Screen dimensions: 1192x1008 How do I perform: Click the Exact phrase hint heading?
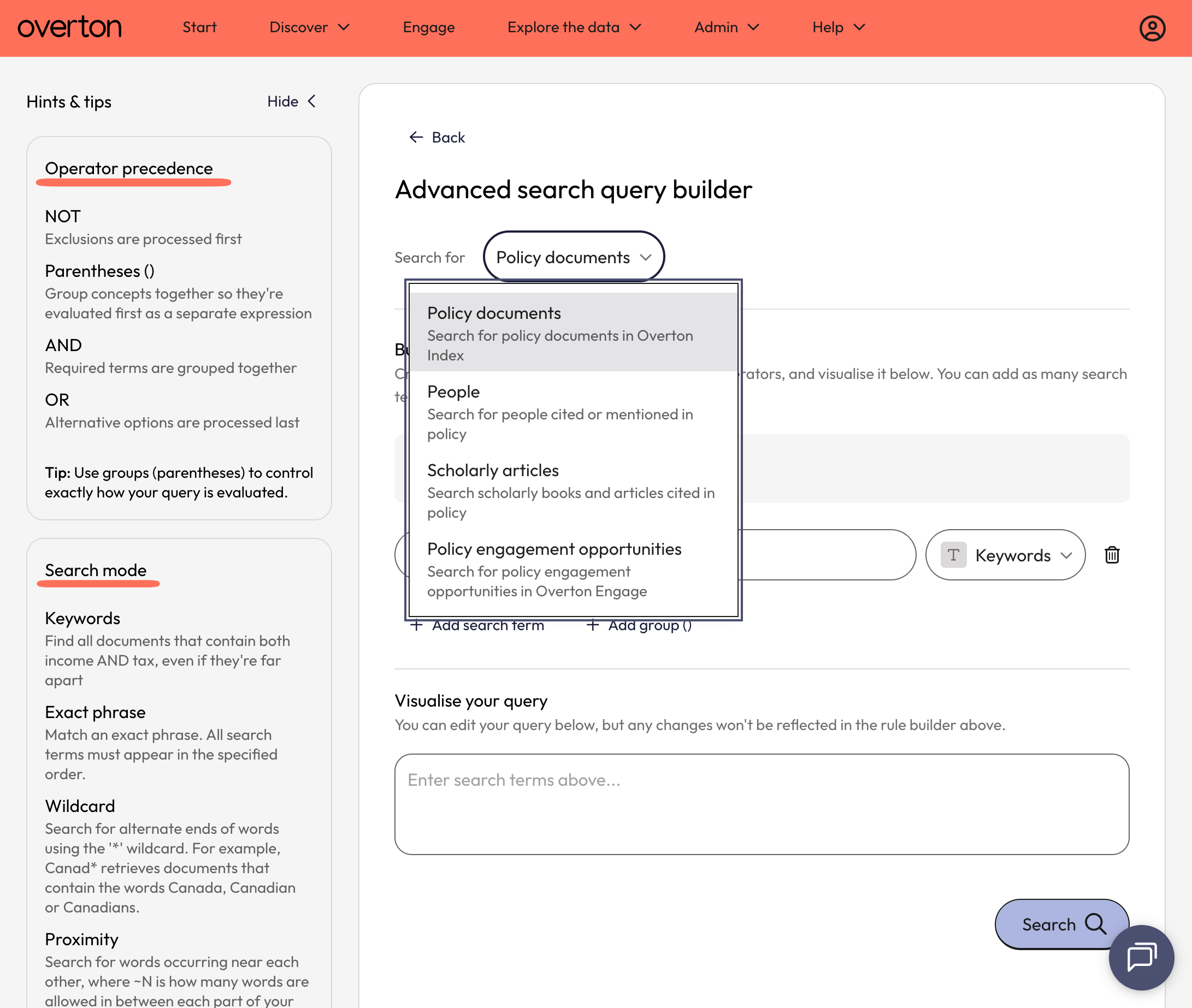click(x=96, y=712)
